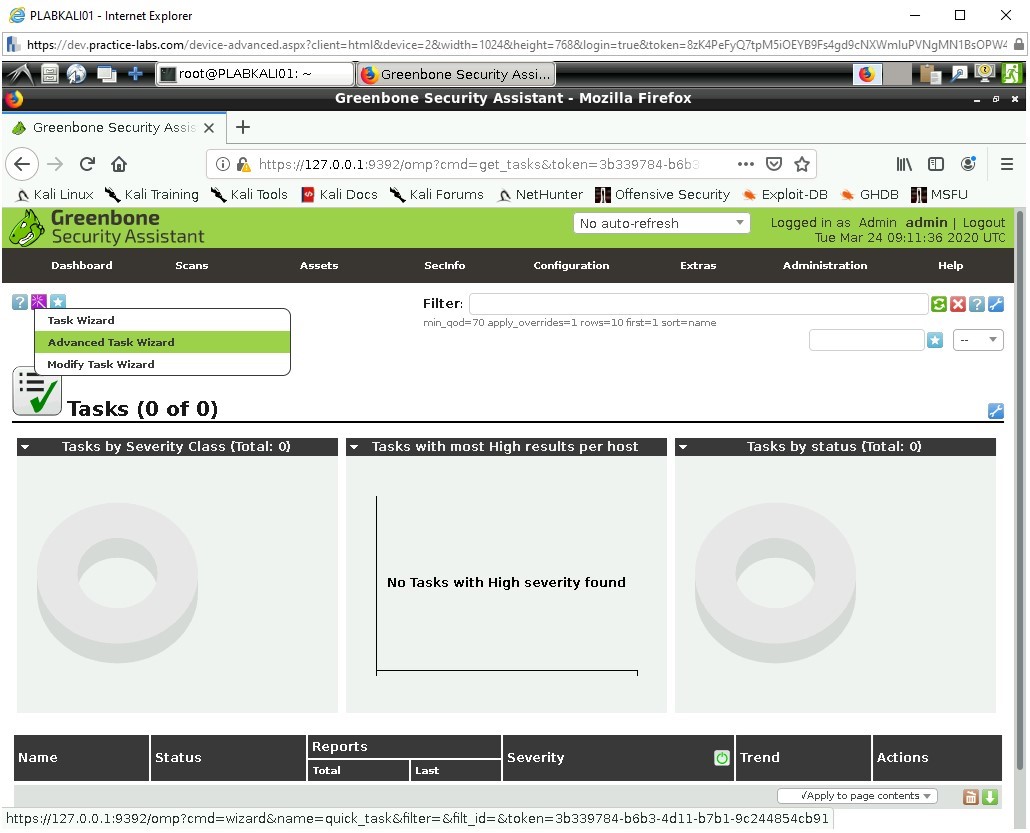Clear the filter with the red X icon
The height and width of the screenshot is (833, 1030).
pyautogui.click(x=958, y=304)
